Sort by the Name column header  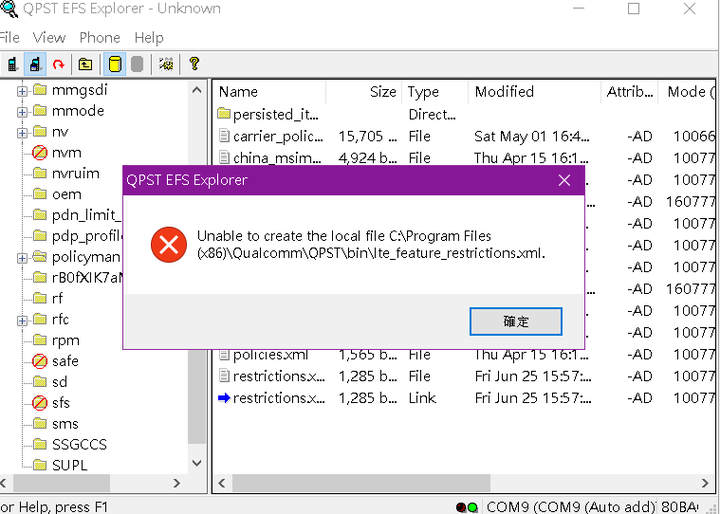(270, 92)
